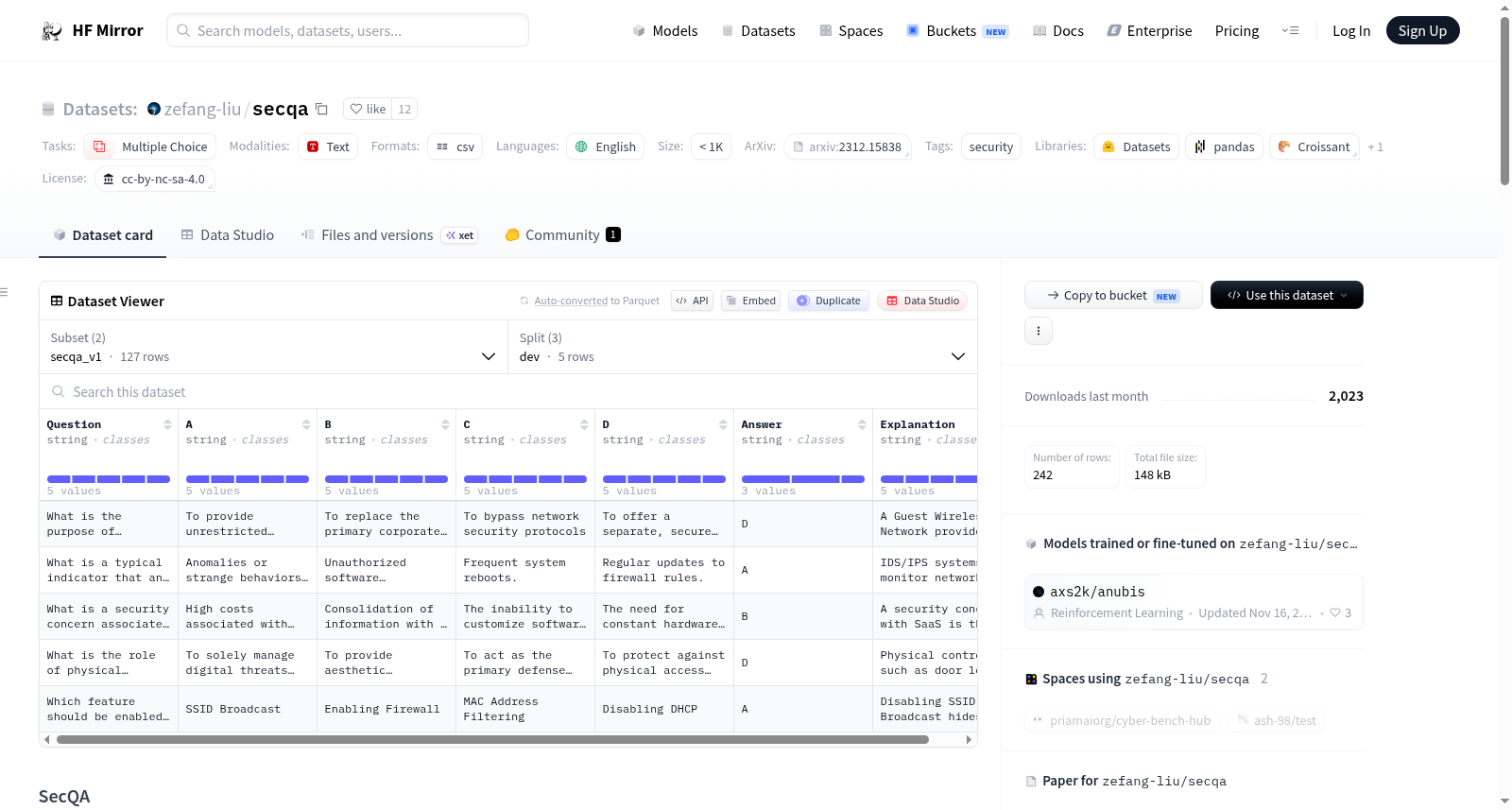Viewport: 1512px width, 810px height.
Task: Open the Data Studio button in viewer header
Action: point(922,301)
